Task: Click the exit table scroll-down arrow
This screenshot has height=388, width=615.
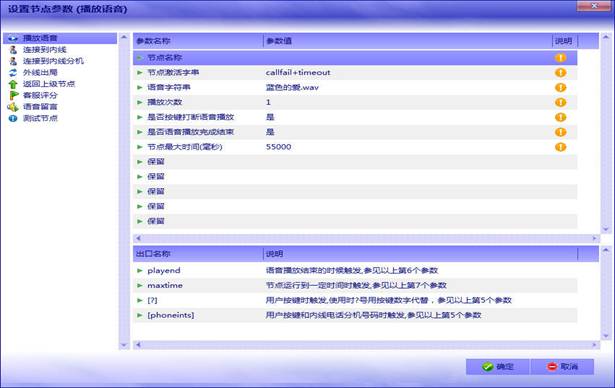Action: pyautogui.click(x=606, y=336)
